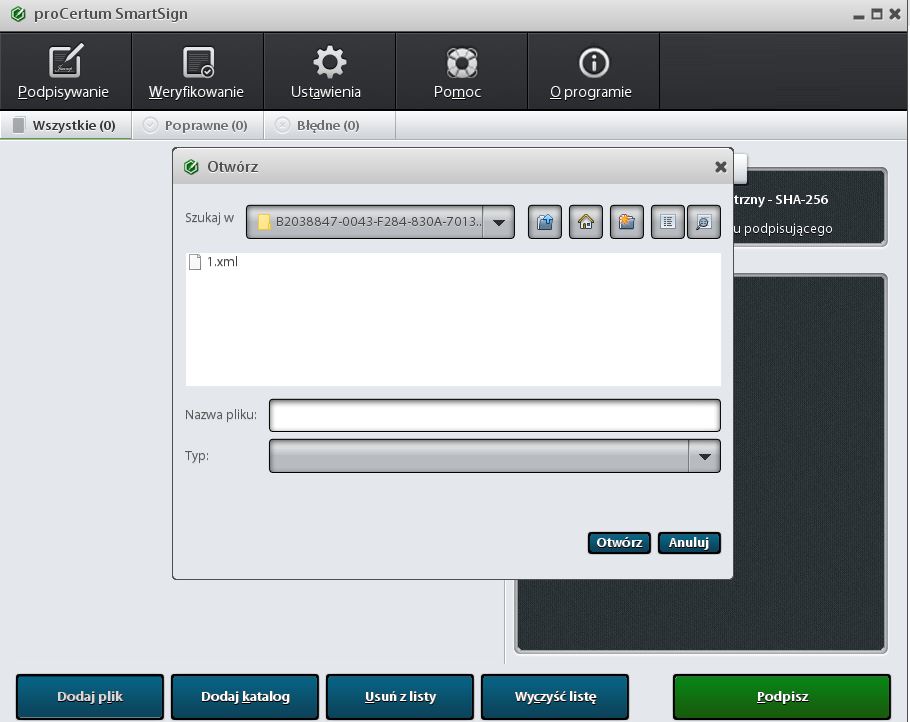Switch to list view in Otwórz dialog

668,222
